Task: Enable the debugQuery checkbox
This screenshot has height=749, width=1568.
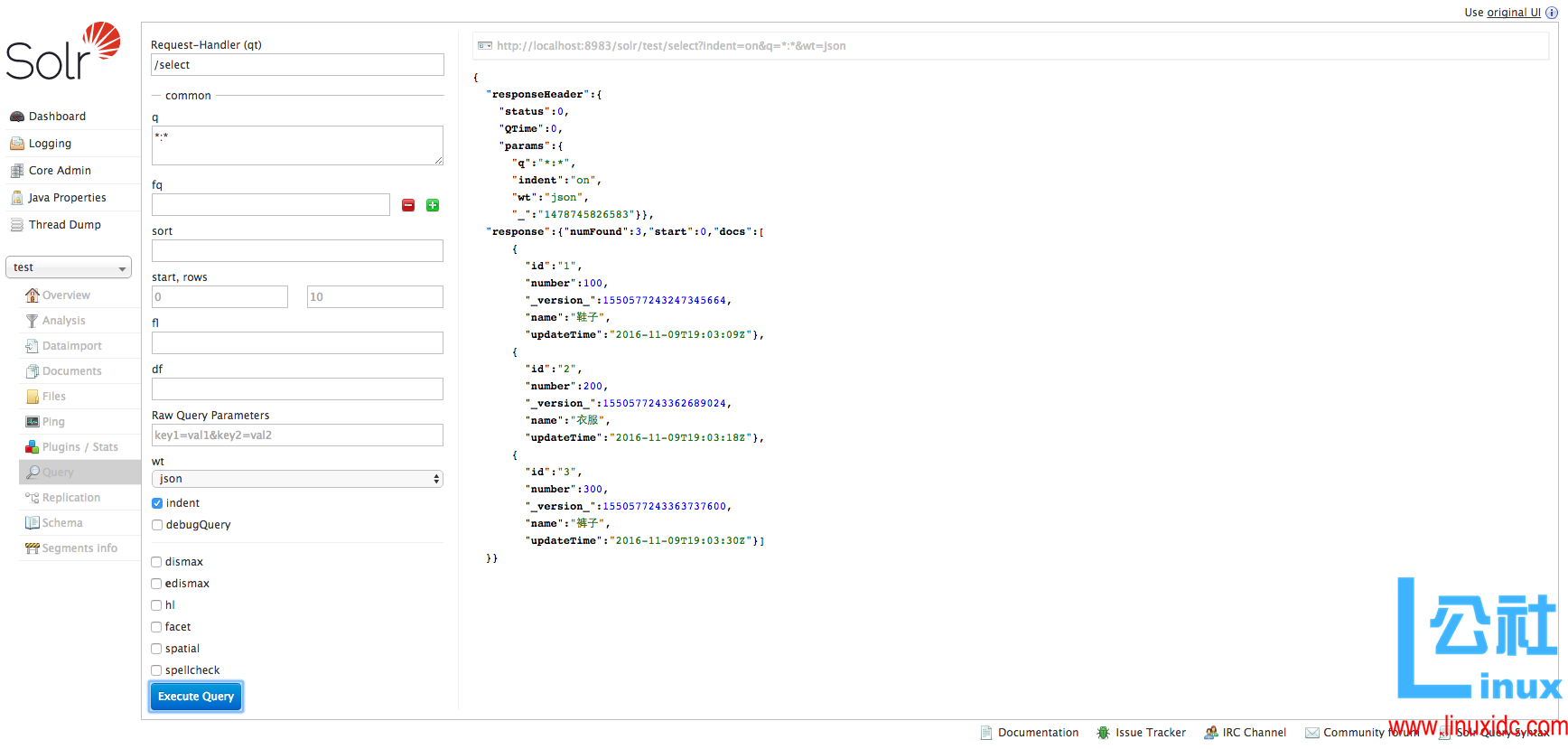Action: pos(157,525)
